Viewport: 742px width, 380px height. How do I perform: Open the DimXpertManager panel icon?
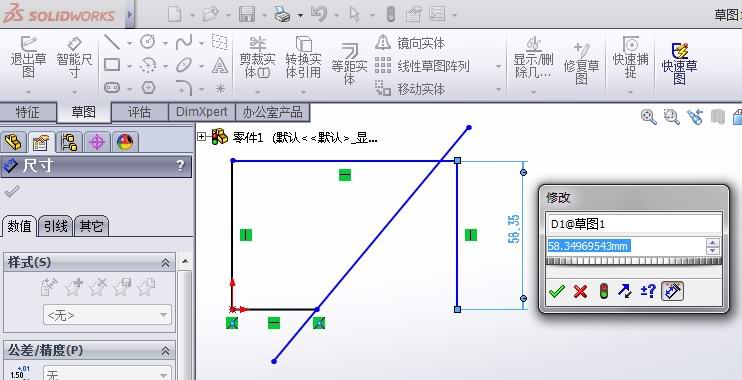click(x=97, y=142)
